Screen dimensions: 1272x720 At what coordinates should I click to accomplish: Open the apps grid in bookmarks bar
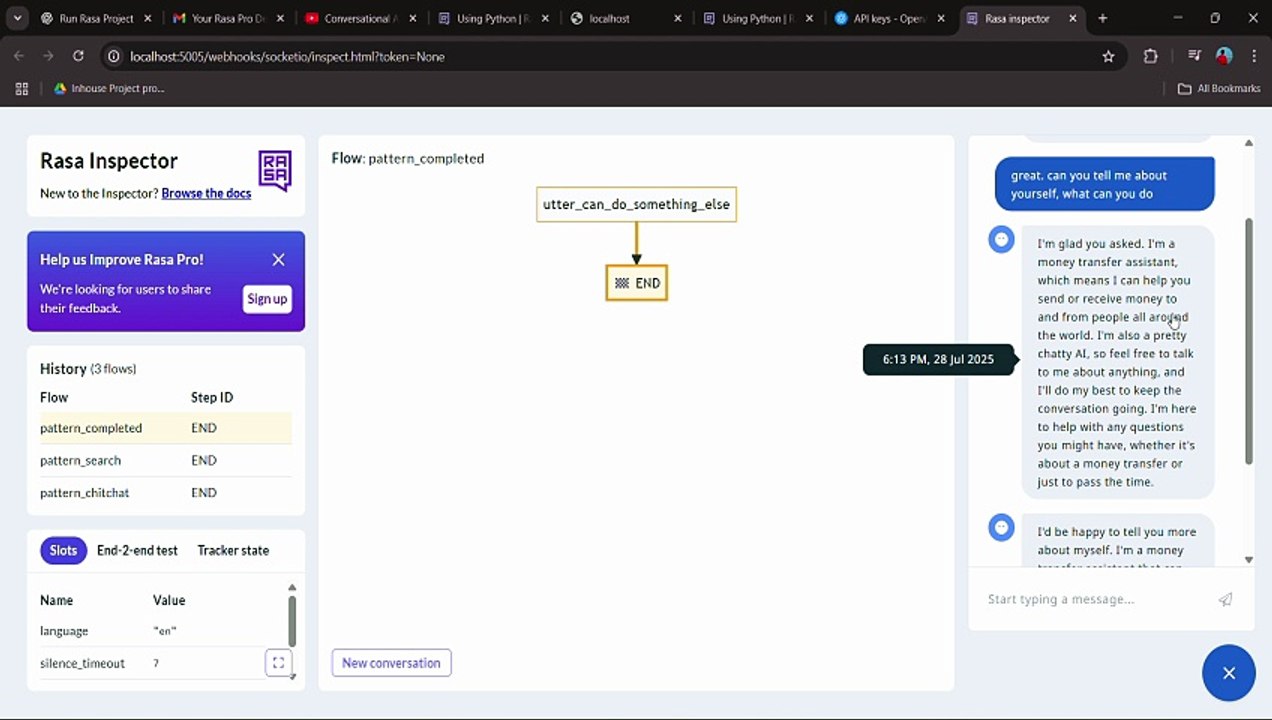tap(22, 88)
